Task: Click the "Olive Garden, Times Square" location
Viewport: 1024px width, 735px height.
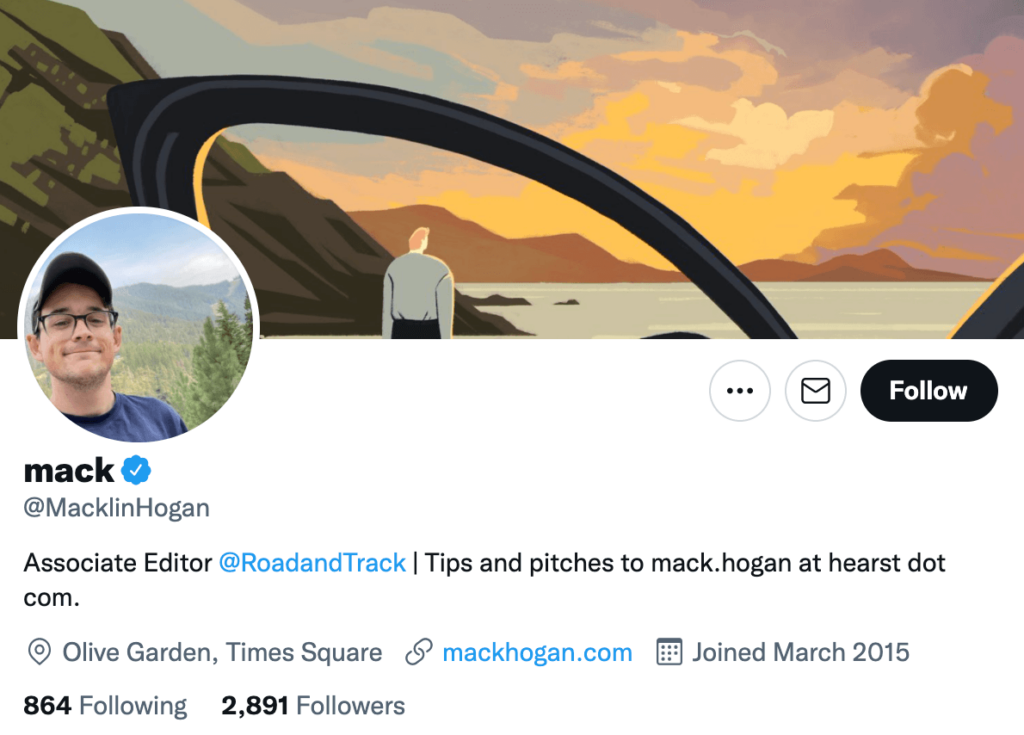Action: 222,653
